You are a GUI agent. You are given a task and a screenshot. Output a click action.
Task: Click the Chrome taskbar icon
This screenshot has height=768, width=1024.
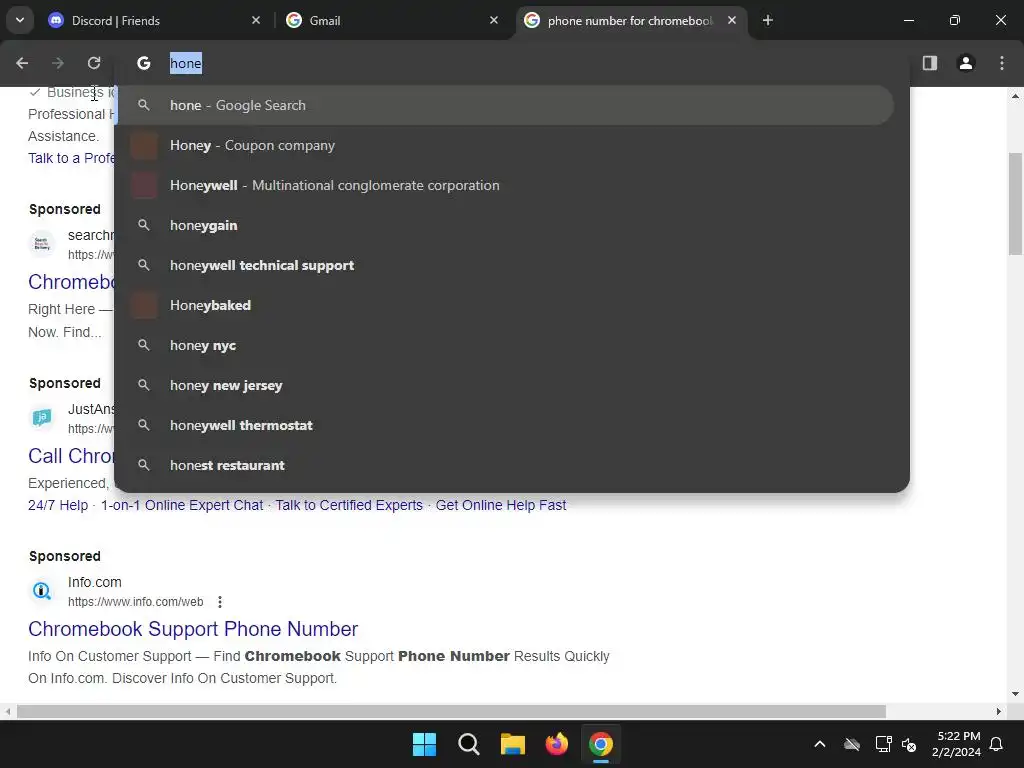point(601,744)
